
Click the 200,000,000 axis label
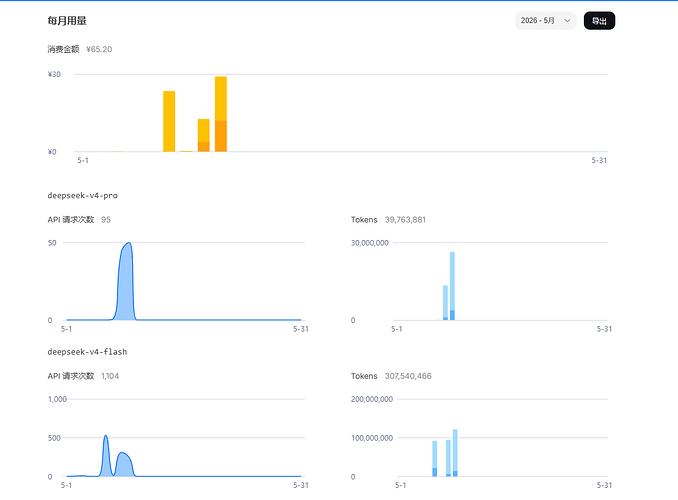click(372, 399)
